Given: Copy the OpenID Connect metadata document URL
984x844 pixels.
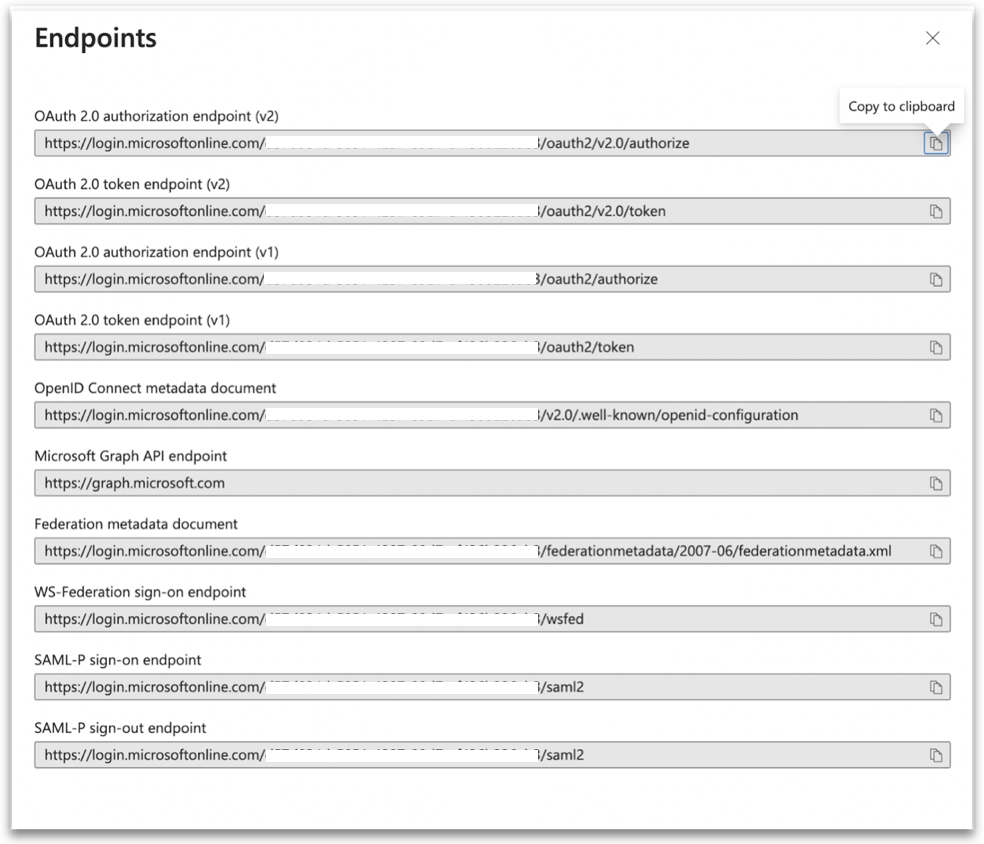Looking at the screenshot, I should (936, 415).
